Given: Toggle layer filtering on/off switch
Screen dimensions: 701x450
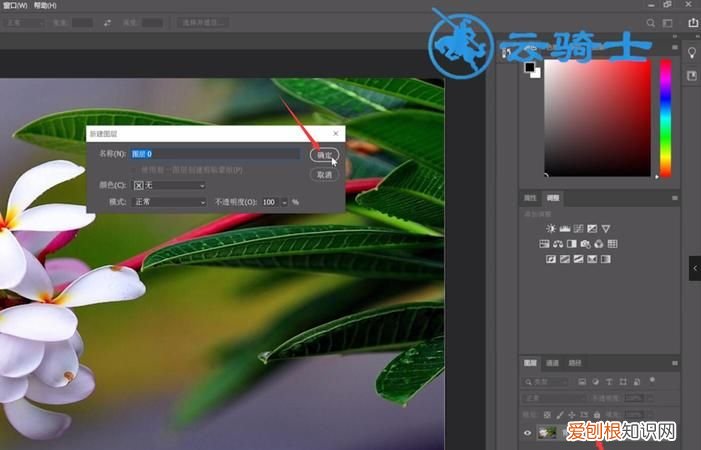Looking at the screenshot, I should click(652, 380).
